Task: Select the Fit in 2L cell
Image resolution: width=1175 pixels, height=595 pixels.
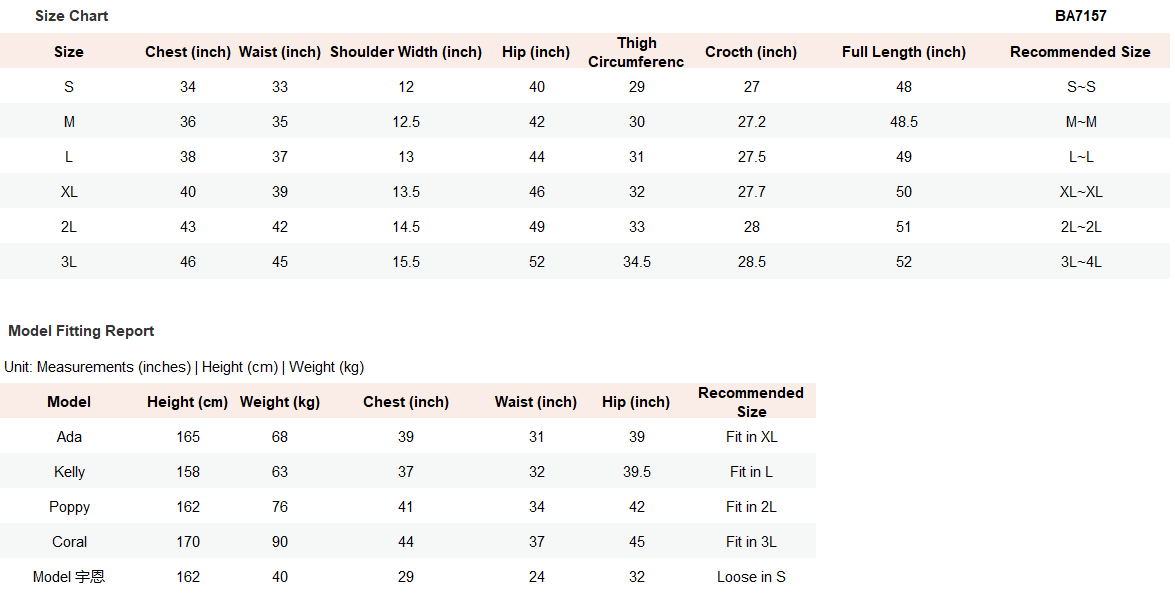Action: (751, 507)
